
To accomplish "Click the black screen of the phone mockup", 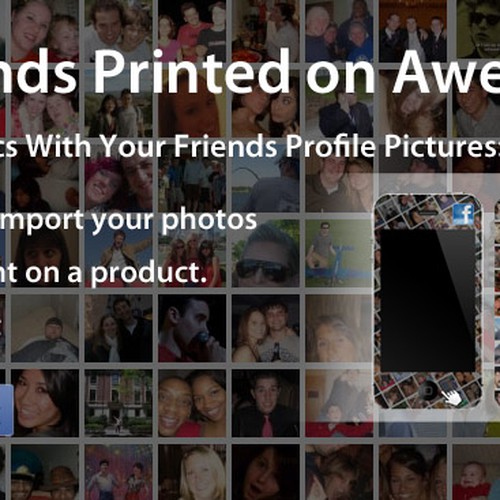I will (x=427, y=300).
